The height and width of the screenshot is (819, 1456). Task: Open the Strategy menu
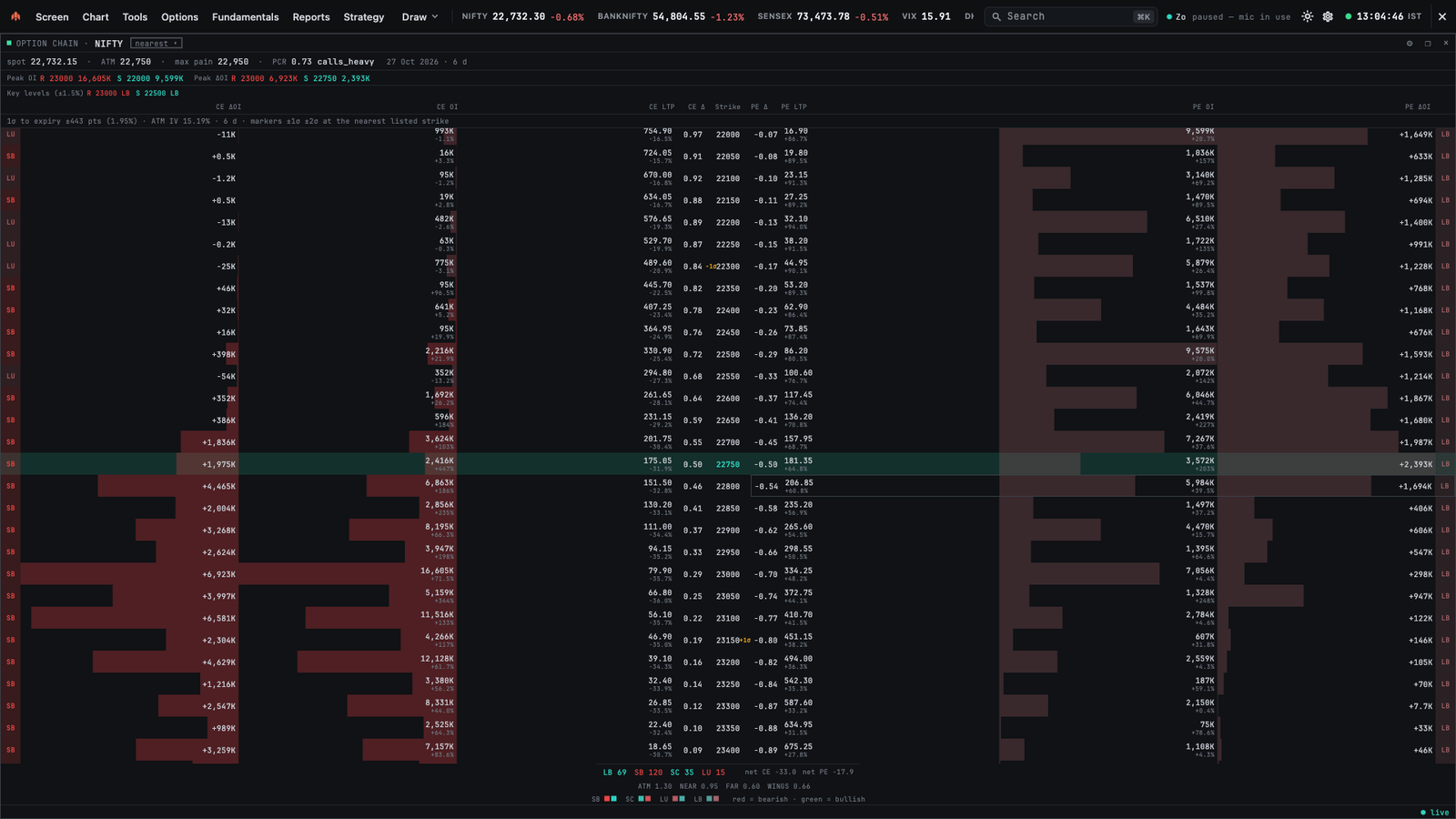point(364,16)
